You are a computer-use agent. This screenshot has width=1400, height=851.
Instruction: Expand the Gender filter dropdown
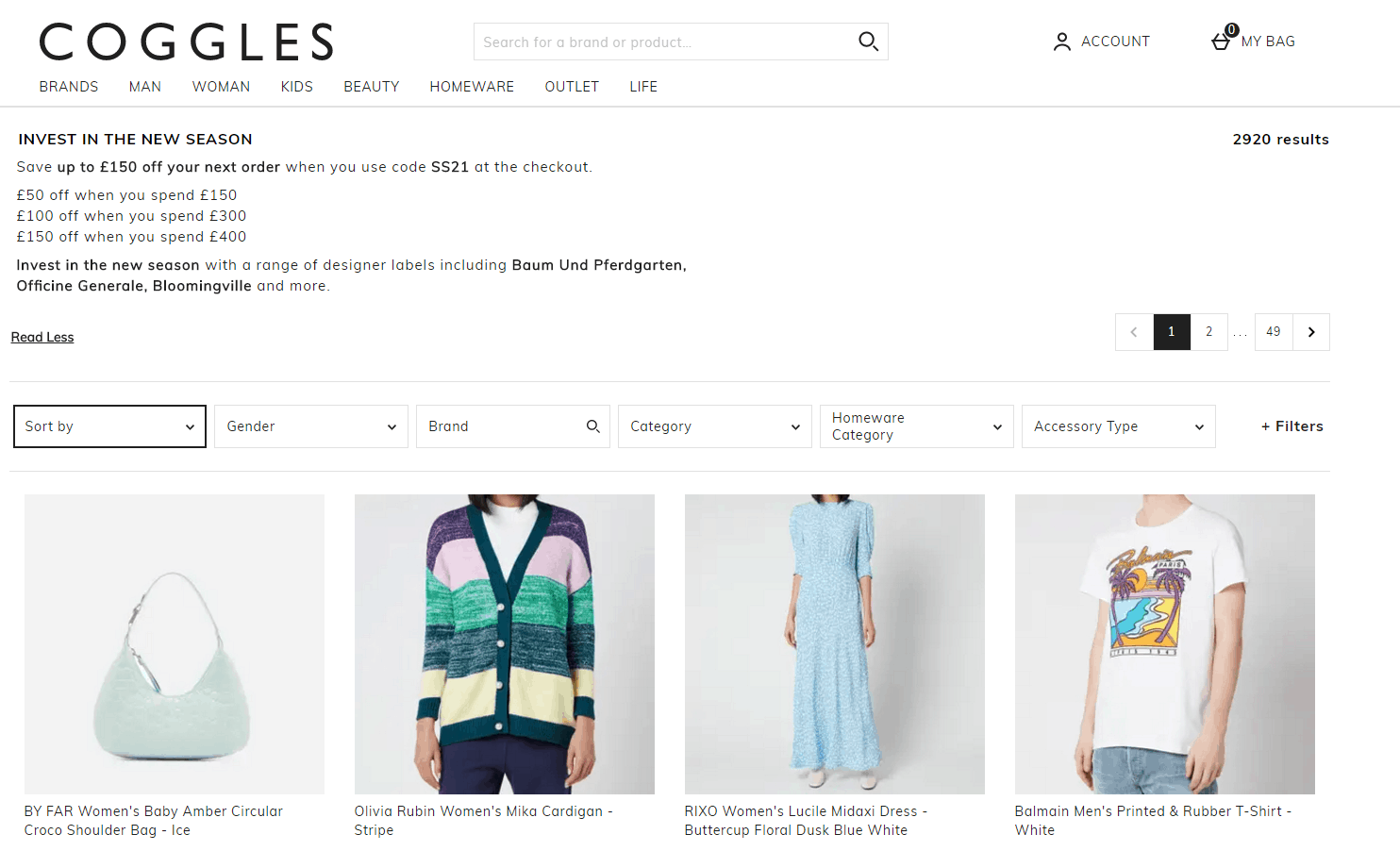(311, 426)
